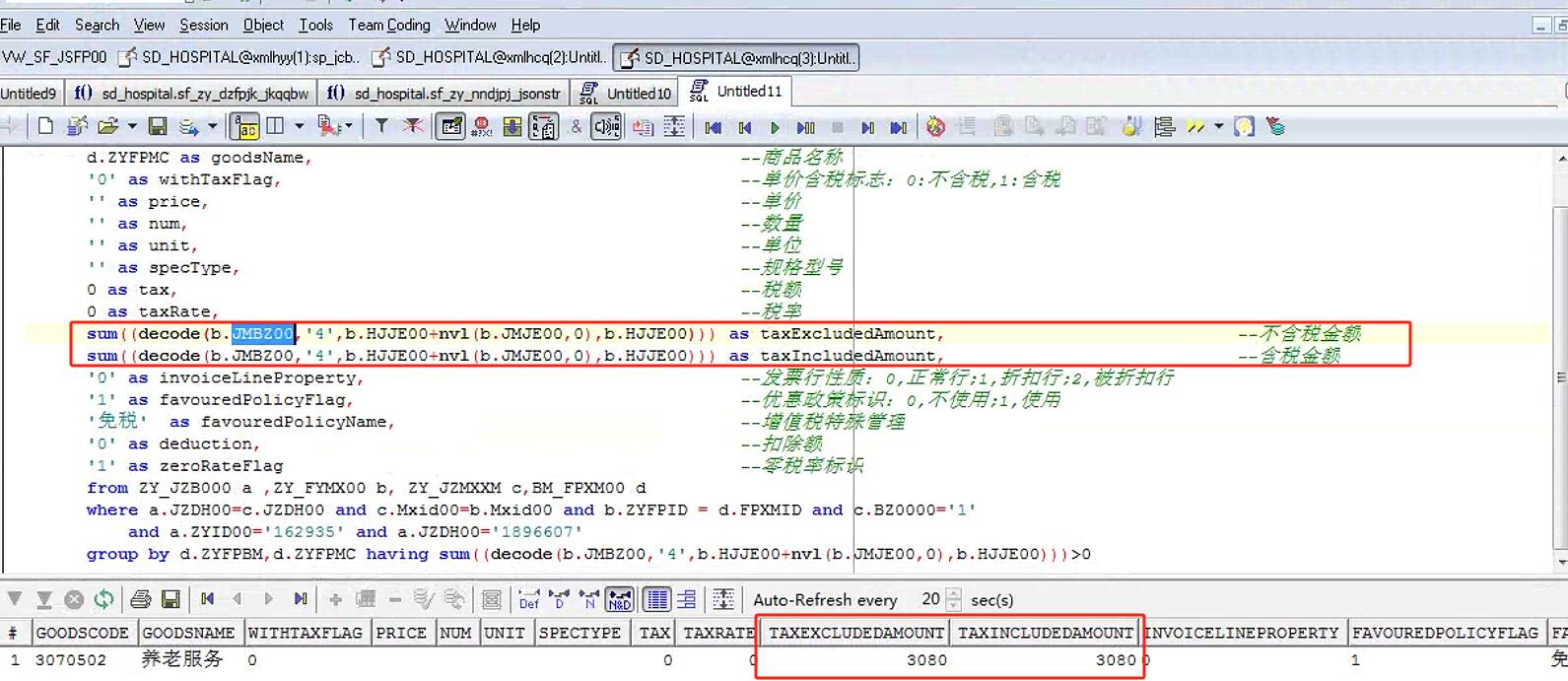This screenshot has width=1568, height=681.
Task: Toggle the grid view layout button
Action: tap(657, 599)
